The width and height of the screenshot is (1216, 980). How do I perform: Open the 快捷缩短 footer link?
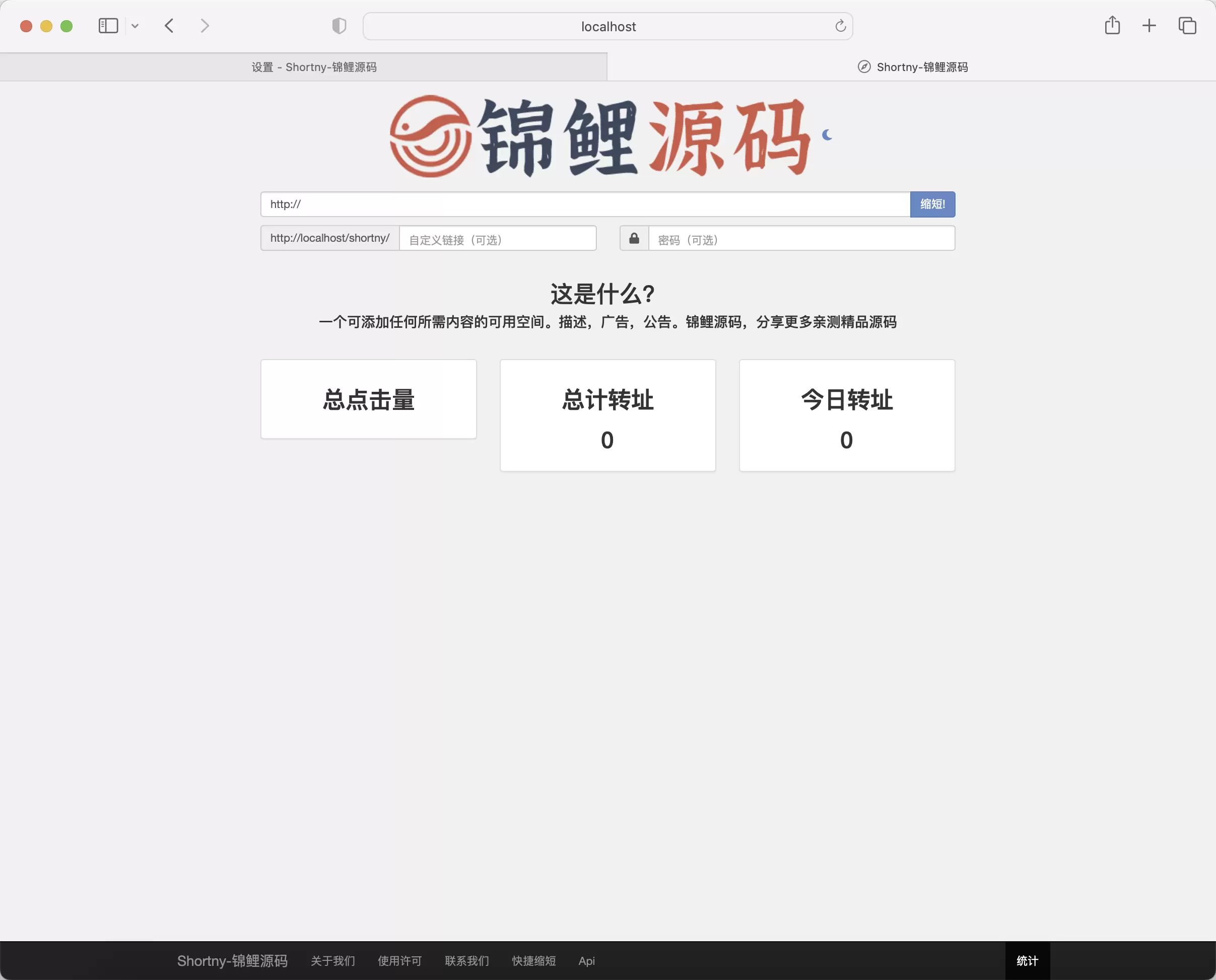pos(533,961)
